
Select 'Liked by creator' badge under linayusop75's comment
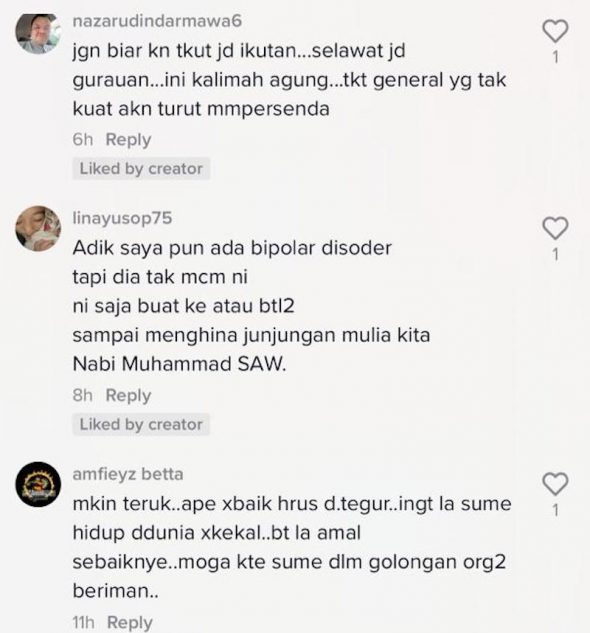pos(141,424)
